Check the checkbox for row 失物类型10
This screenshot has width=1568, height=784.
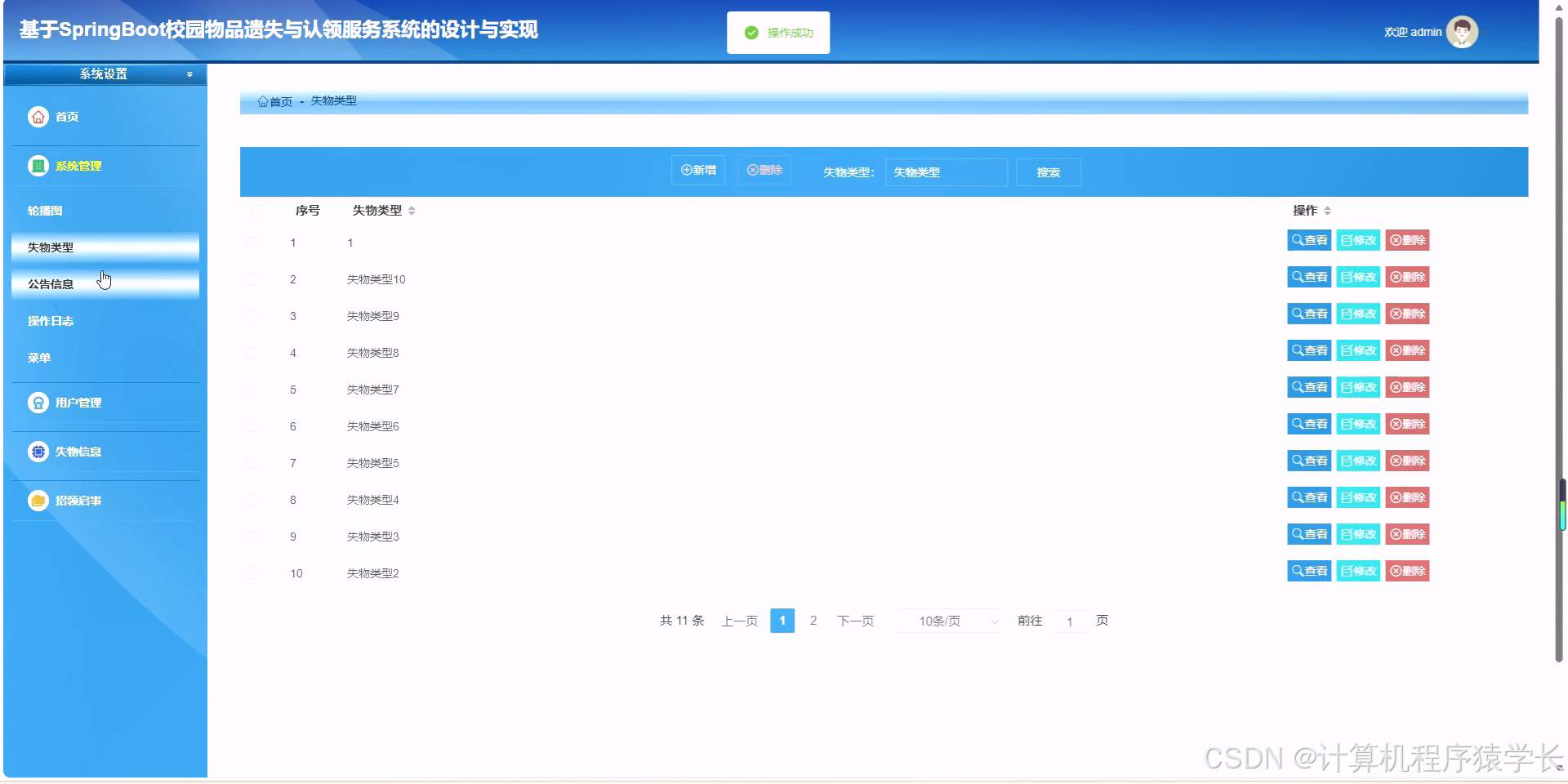(251, 278)
